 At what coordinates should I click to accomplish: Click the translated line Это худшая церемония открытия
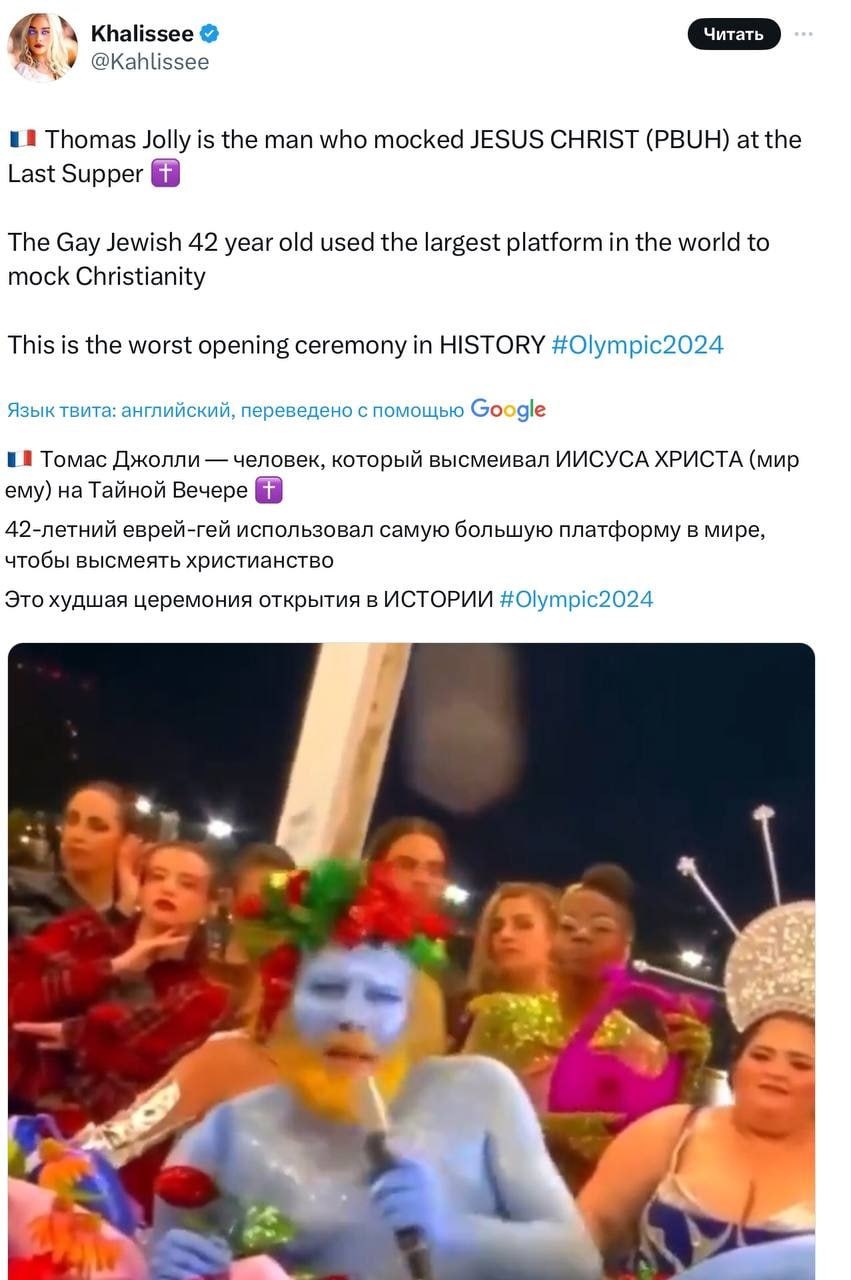(x=249, y=599)
